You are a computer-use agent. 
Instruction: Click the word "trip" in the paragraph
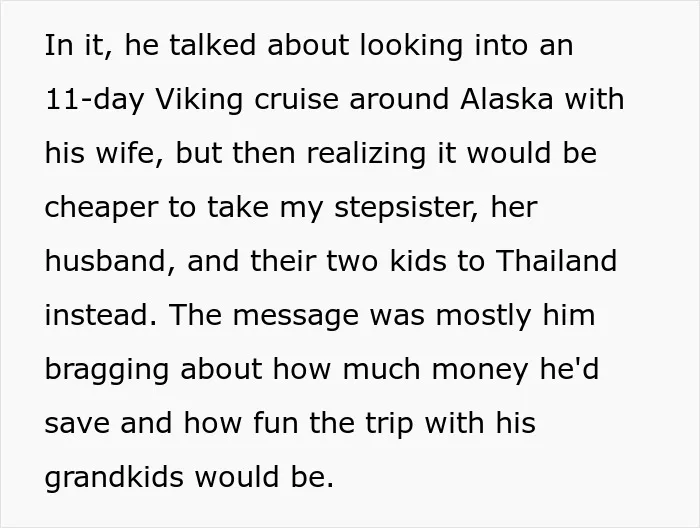click(x=389, y=424)
